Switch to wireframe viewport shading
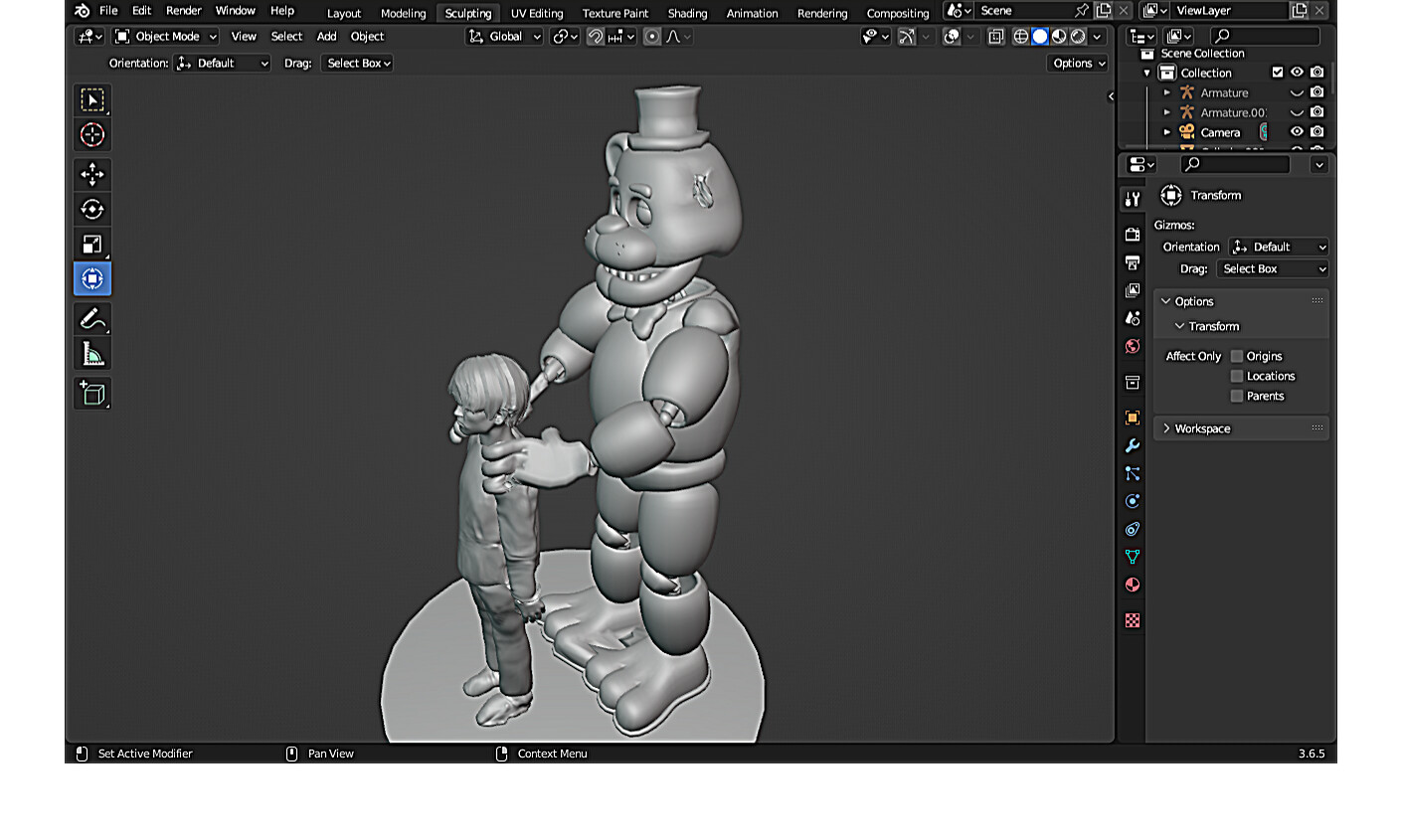The image size is (1402, 840). 1020,37
